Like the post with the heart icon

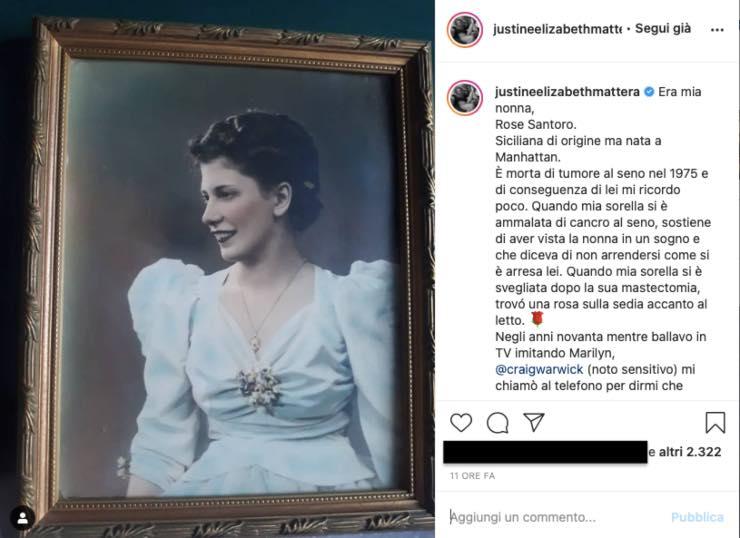(x=461, y=422)
